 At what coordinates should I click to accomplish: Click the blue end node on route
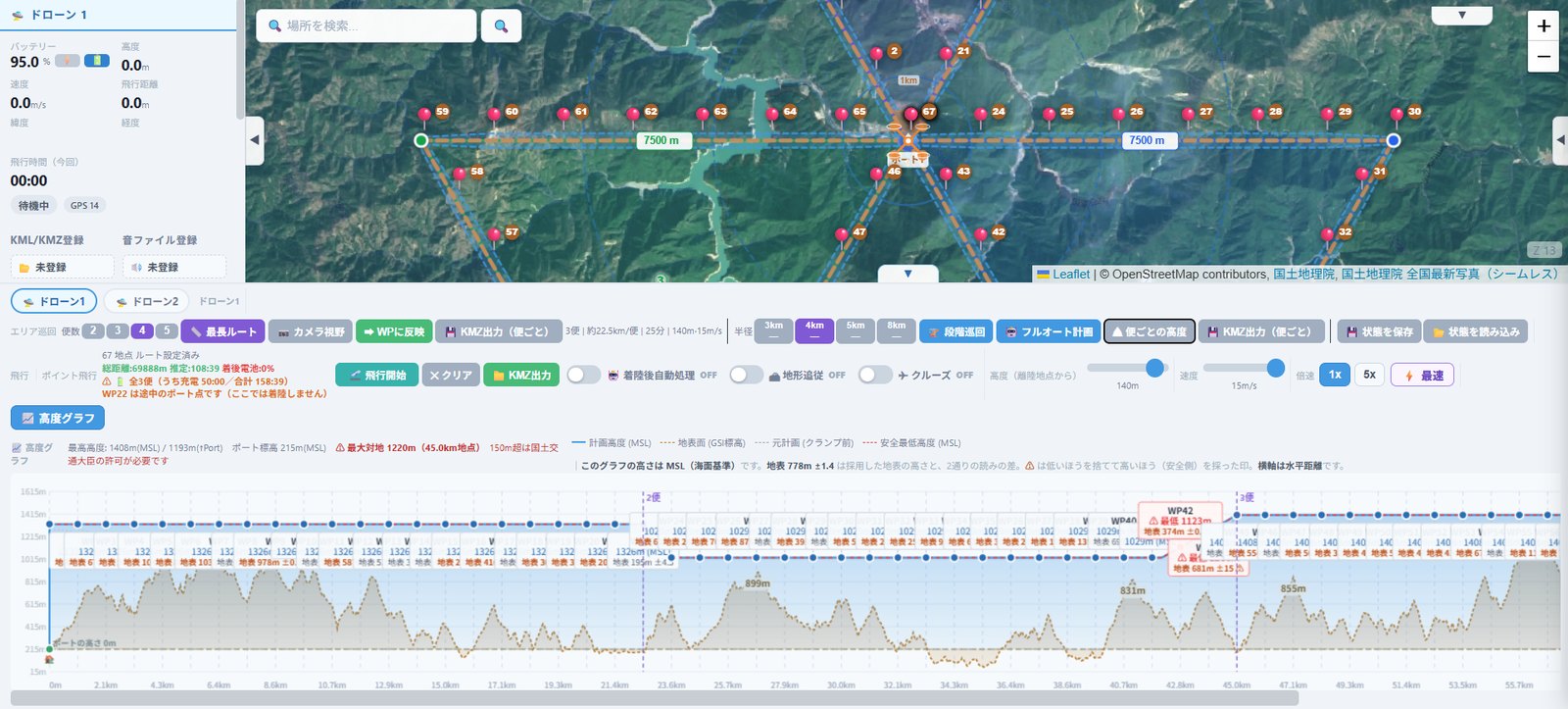tap(1393, 140)
